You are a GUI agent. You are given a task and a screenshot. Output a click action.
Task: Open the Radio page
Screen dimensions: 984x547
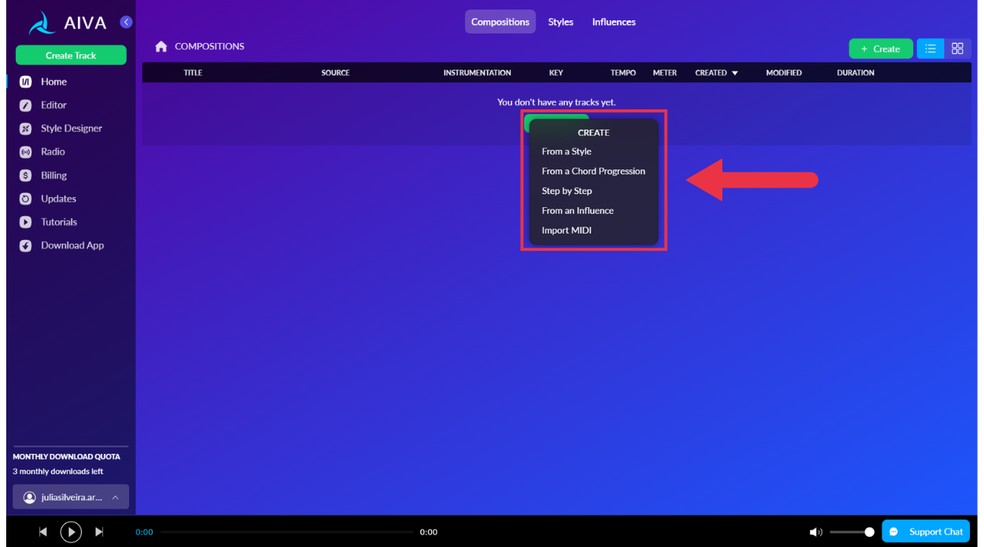click(53, 152)
